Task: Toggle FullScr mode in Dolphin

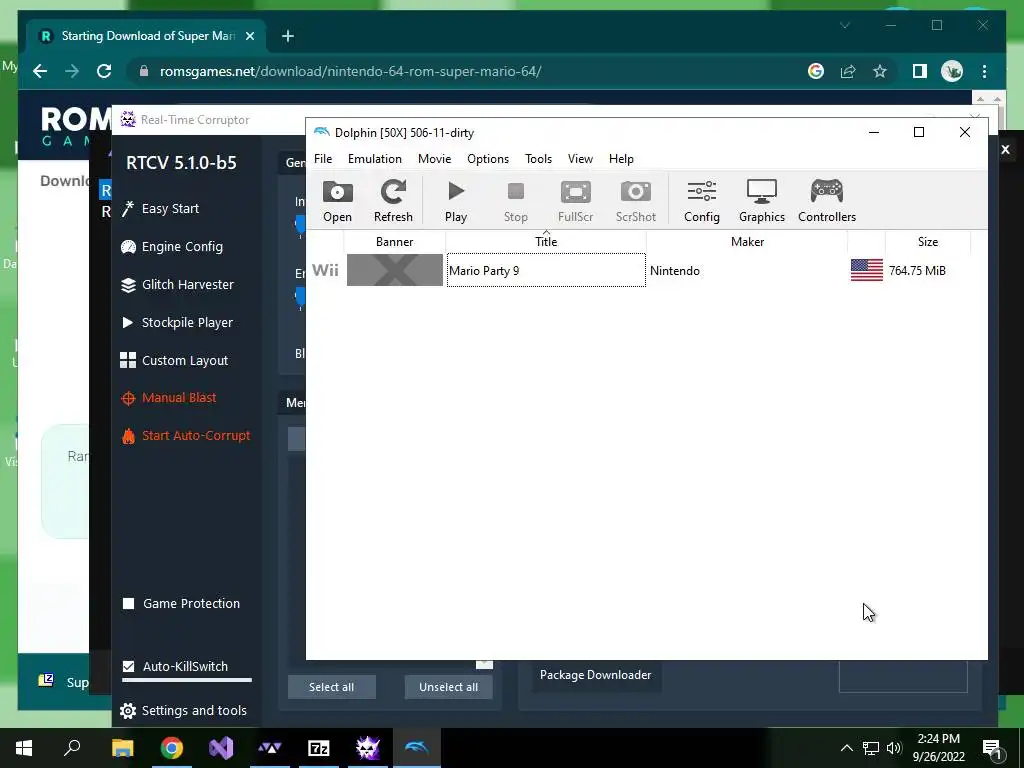Action: coord(575,201)
